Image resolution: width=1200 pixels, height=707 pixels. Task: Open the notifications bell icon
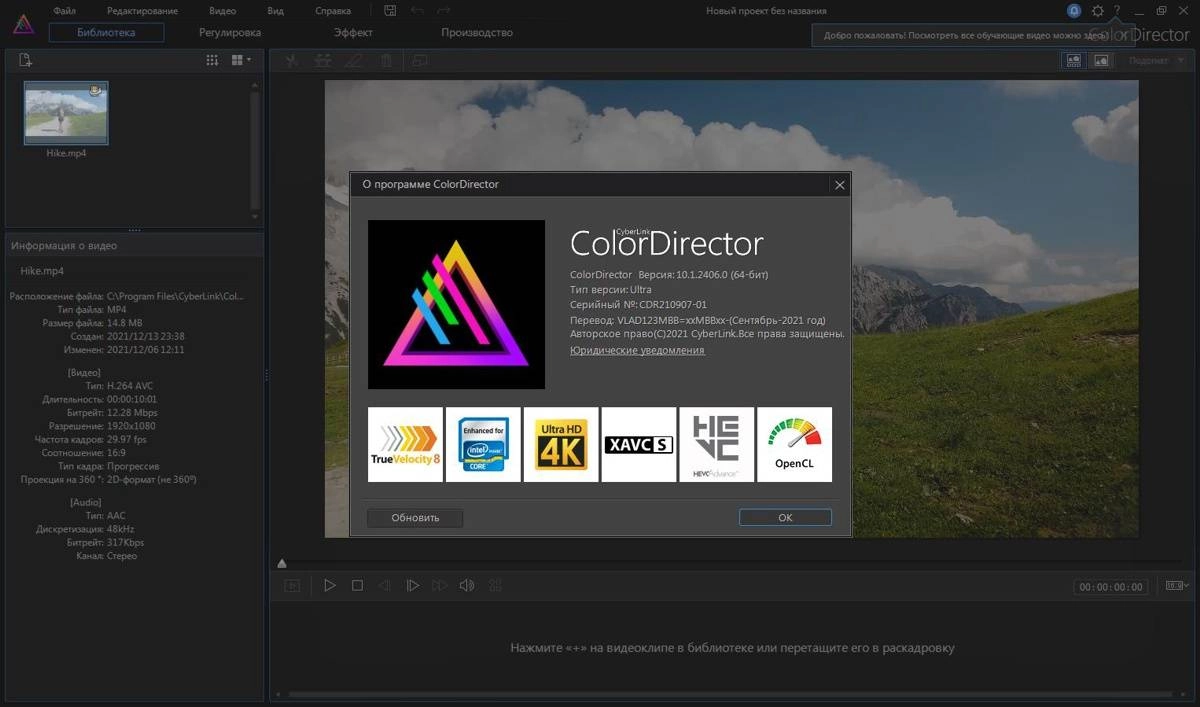point(1074,11)
